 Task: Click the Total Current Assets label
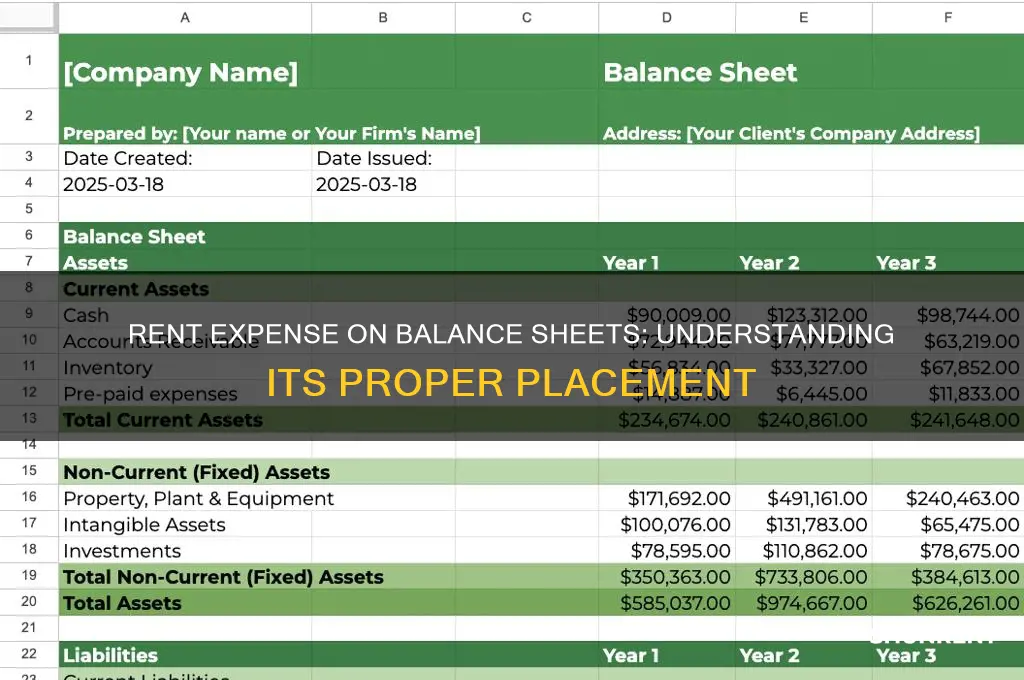click(163, 419)
